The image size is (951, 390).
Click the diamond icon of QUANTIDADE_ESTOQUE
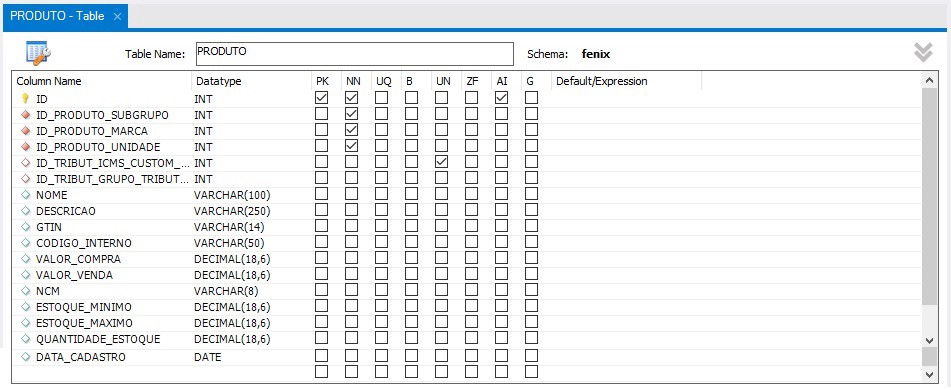25,338
